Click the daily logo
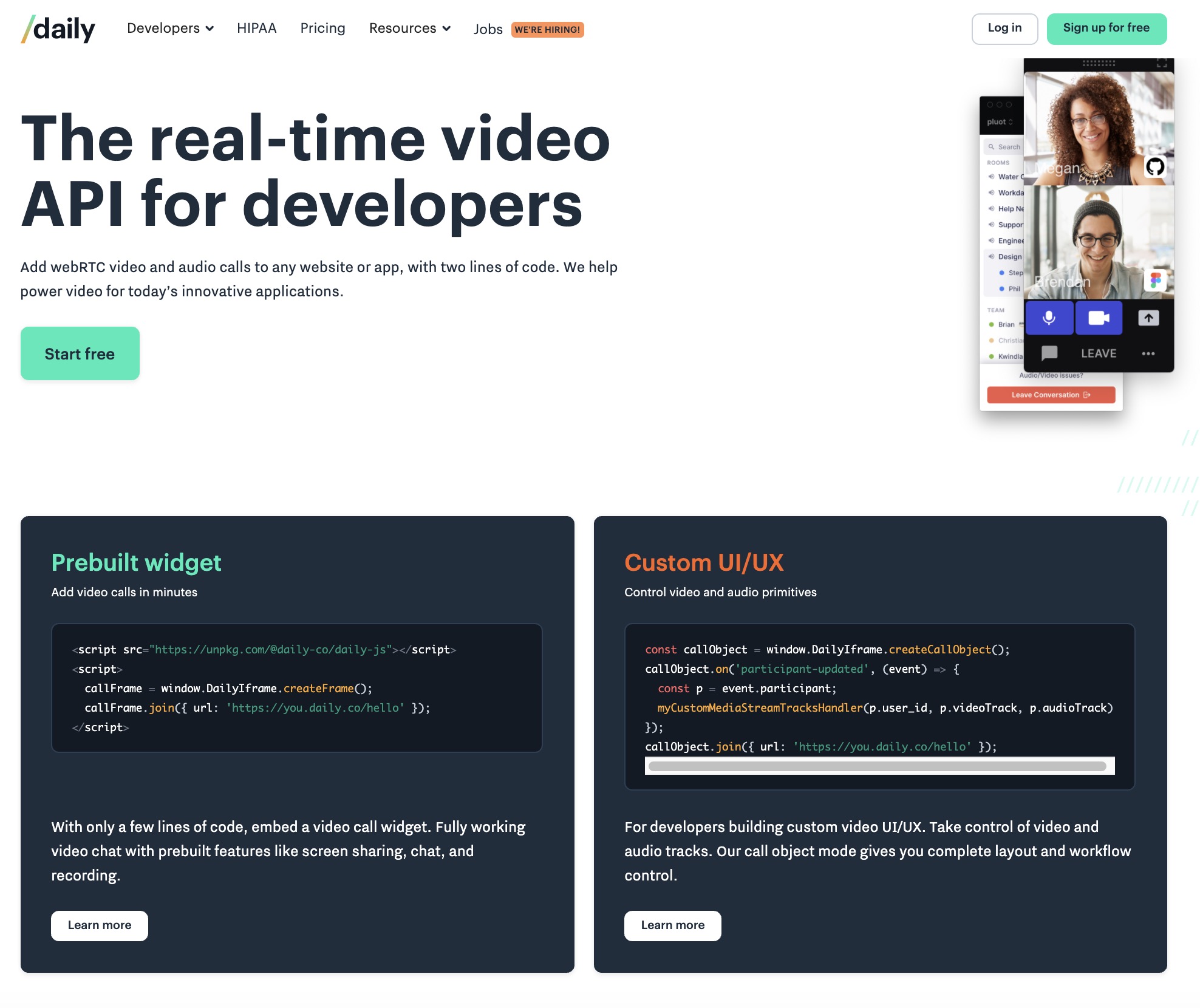This screenshot has width=1200, height=1008. click(58, 29)
